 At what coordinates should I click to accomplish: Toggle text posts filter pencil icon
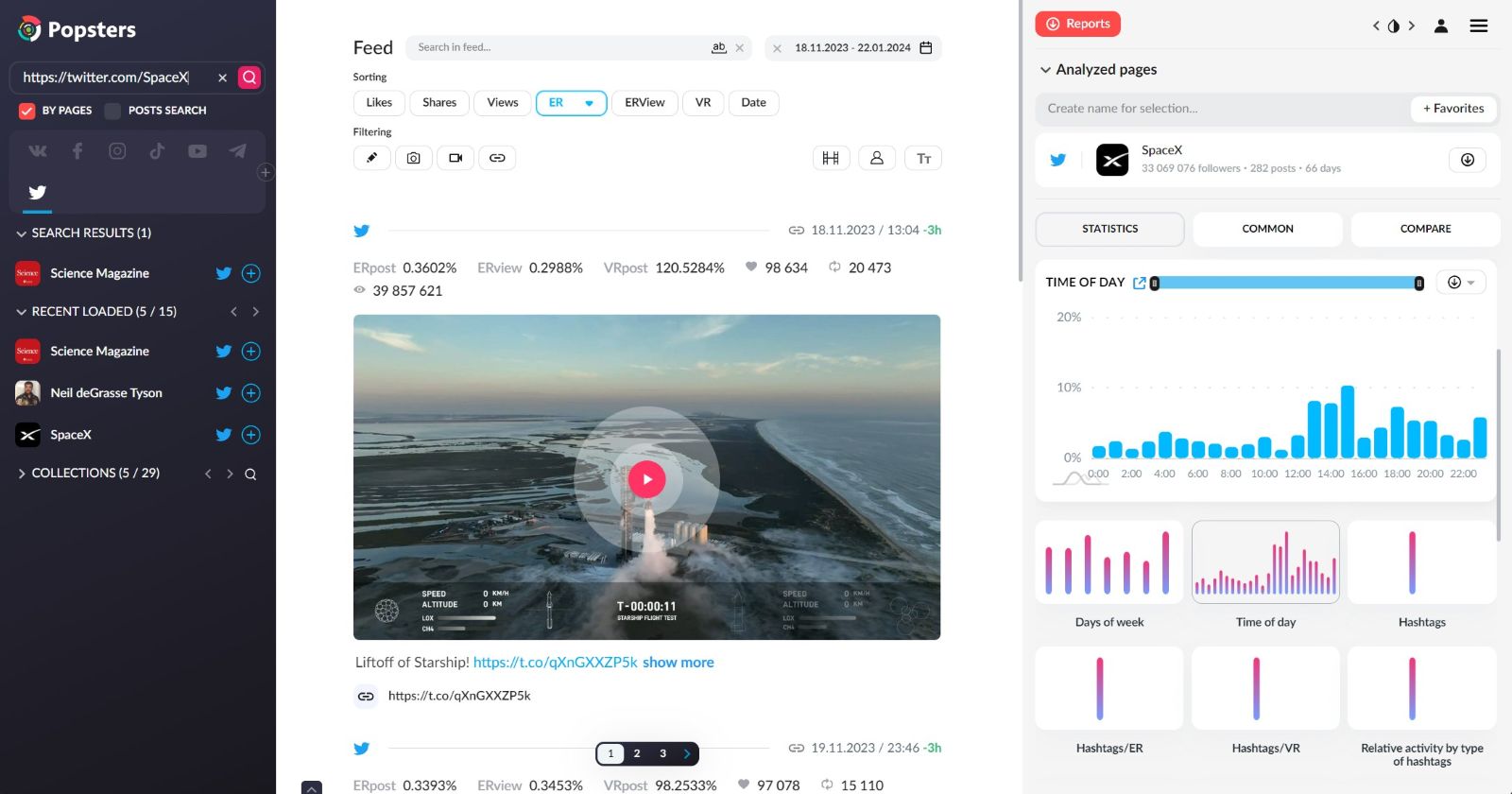point(372,158)
